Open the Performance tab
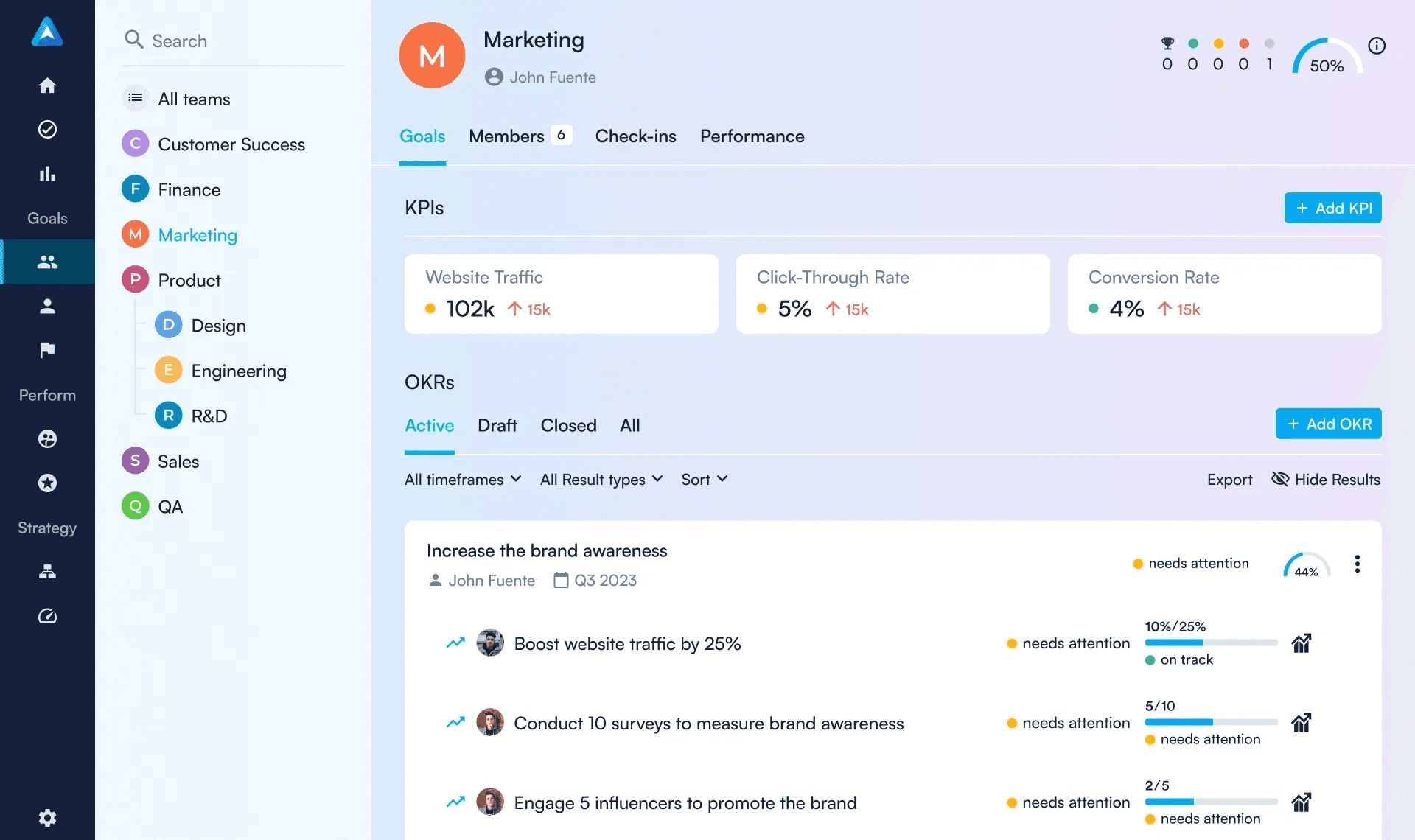 [752, 136]
